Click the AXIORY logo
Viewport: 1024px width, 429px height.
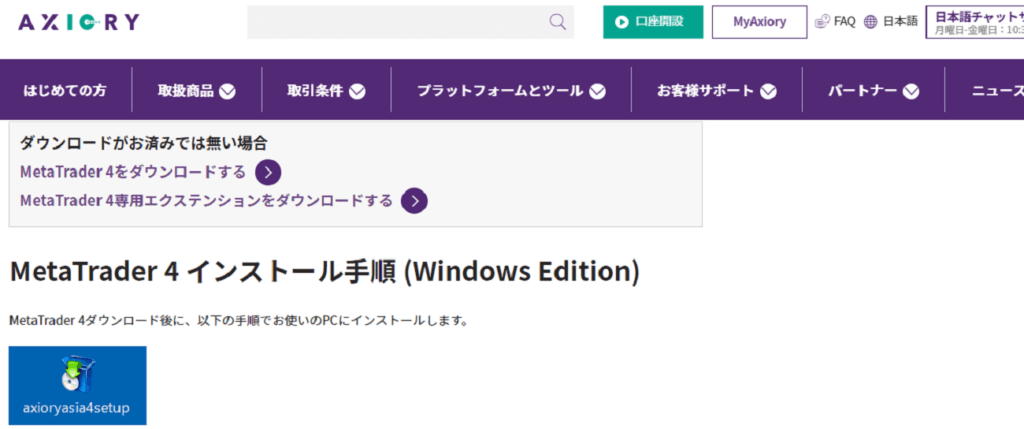[x=78, y=22]
